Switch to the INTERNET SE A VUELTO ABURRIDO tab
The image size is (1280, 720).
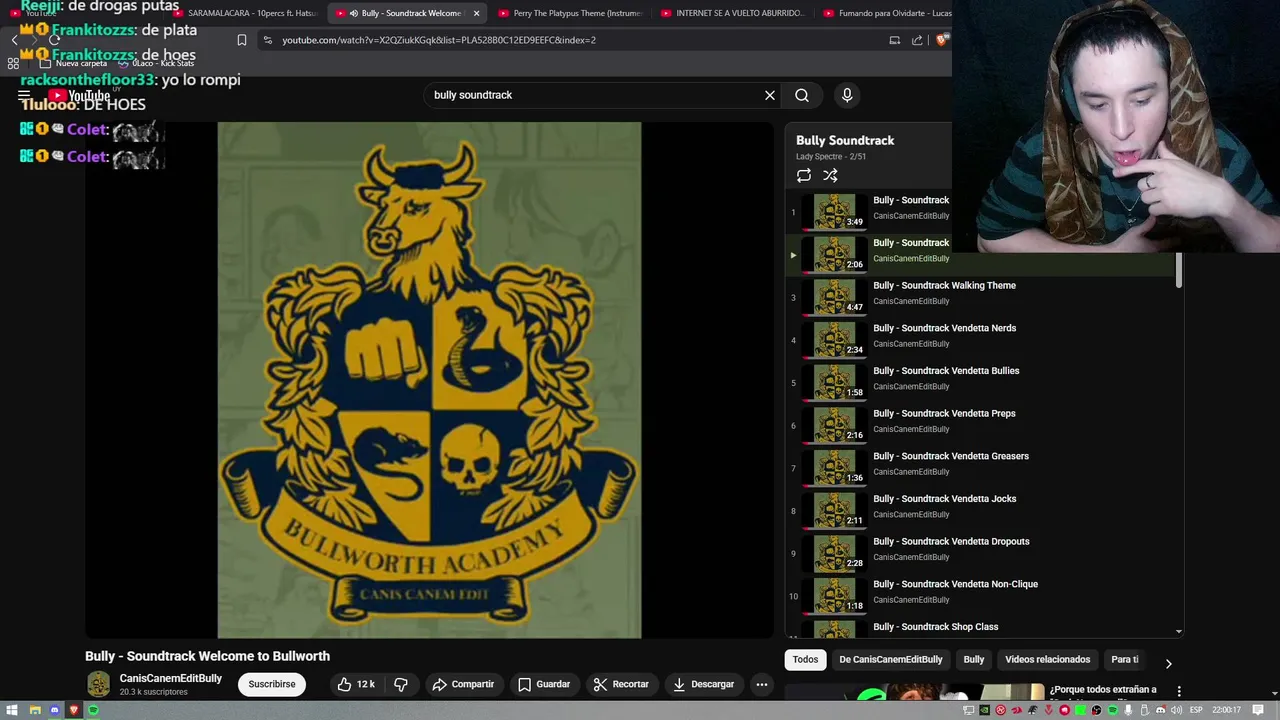pos(732,13)
